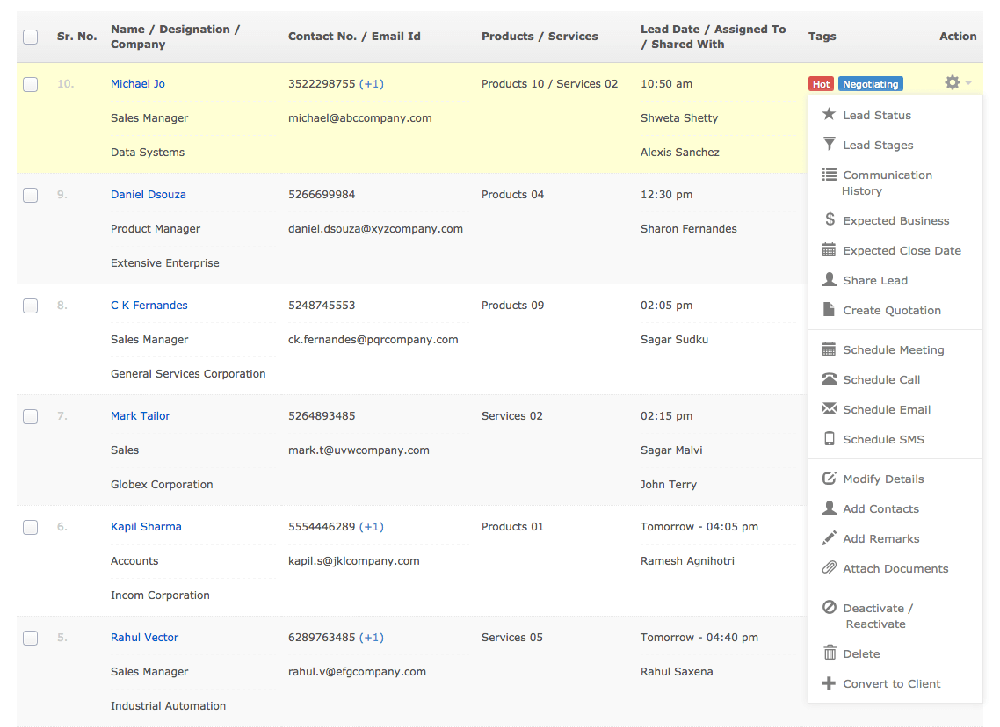Click the person icon beside Add Contacts

[829, 508]
